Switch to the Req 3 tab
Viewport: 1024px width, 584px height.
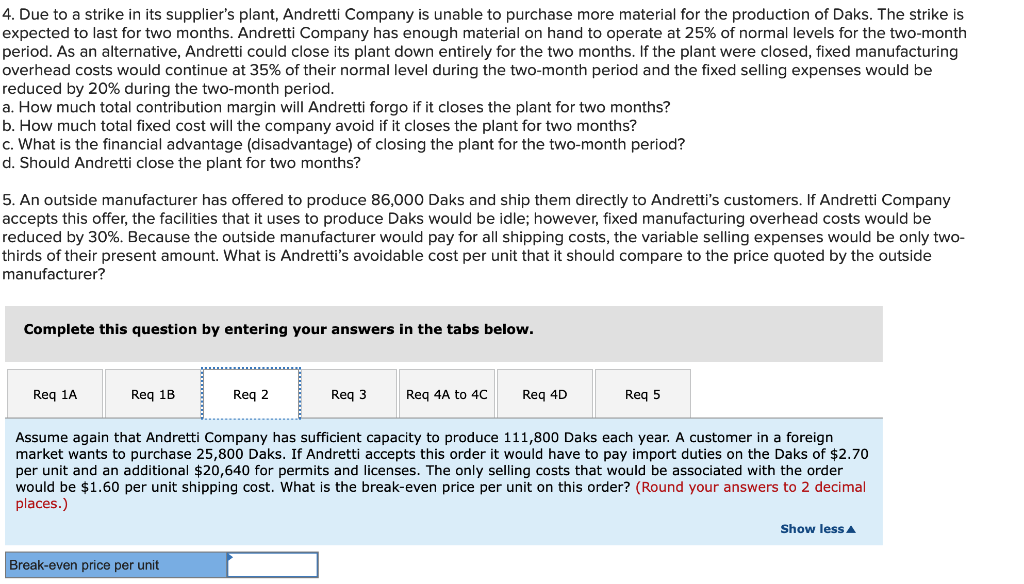[348, 393]
